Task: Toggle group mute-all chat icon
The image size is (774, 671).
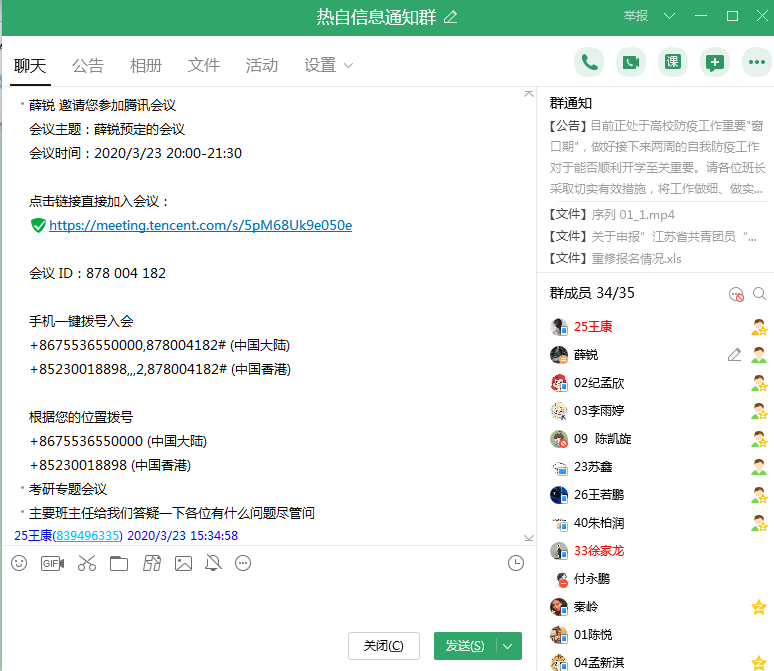Action: [736, 294]
